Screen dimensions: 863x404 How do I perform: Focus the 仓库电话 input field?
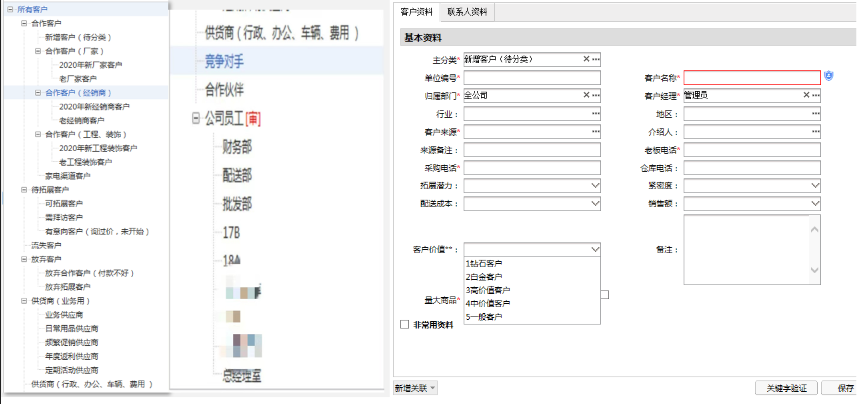(752, 168)
